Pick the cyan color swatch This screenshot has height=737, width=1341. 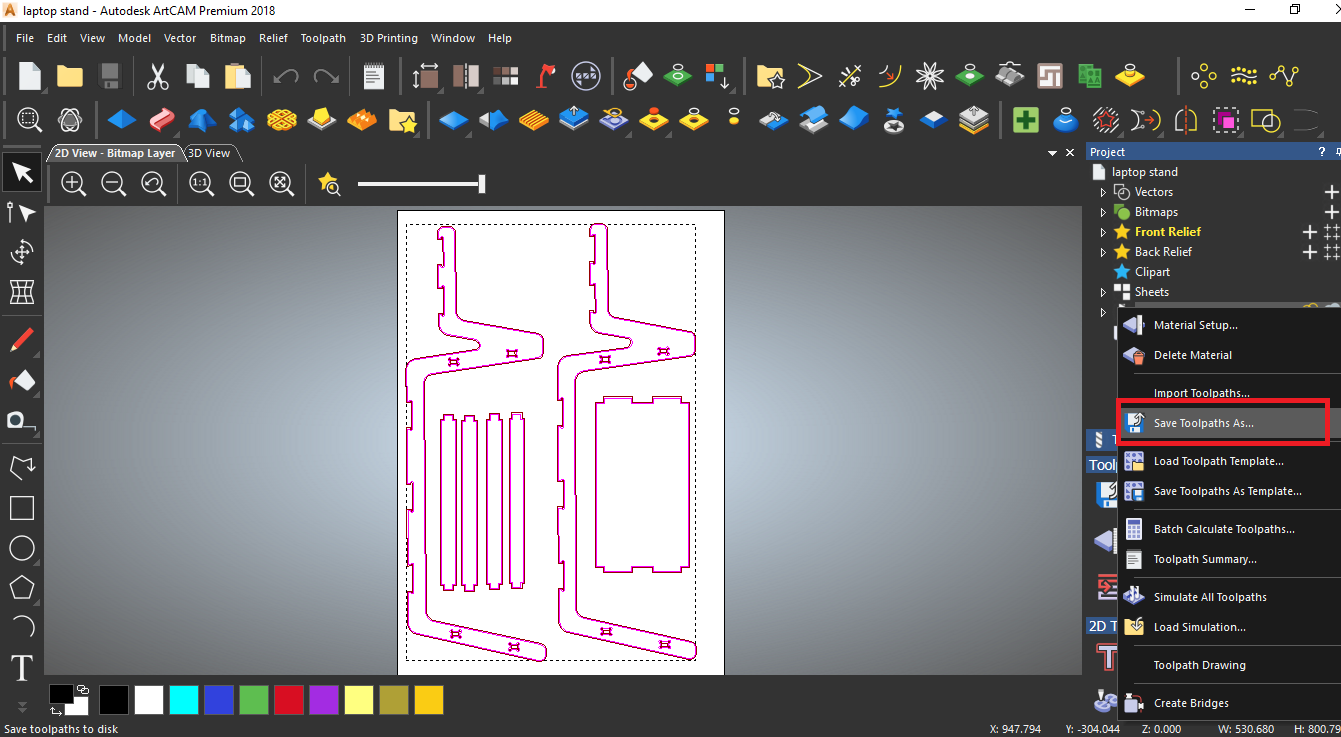[x=183, y=700]
